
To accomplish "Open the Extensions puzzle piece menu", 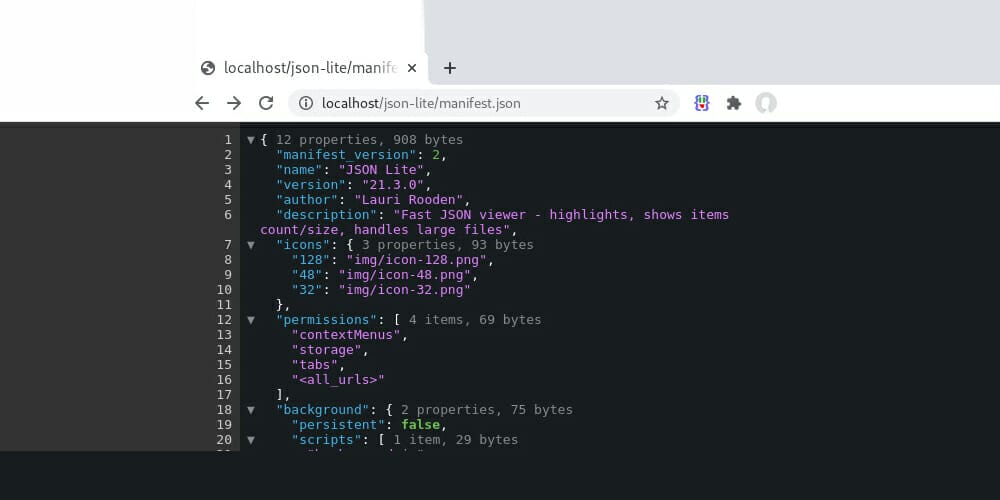I will (x=734, y=103).
